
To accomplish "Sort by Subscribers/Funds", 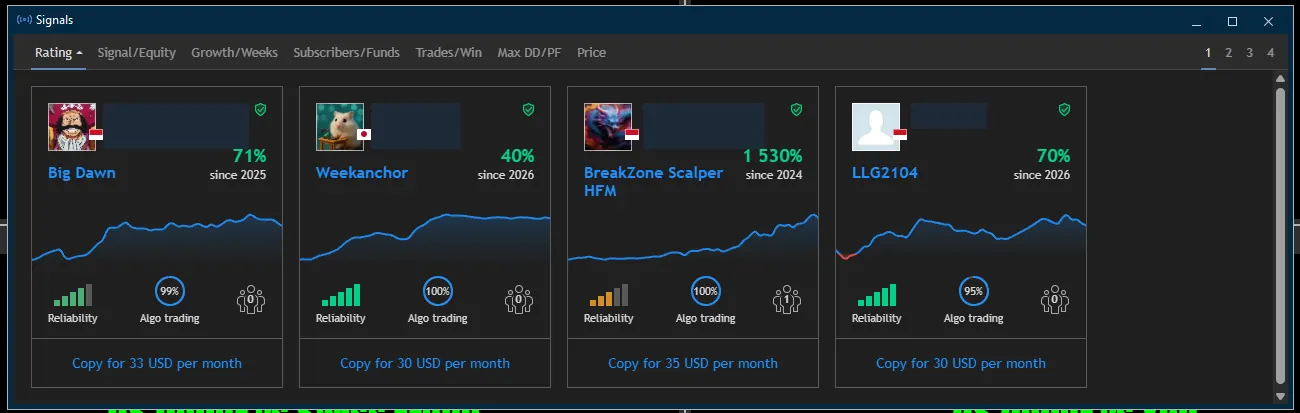I will pyautogui.click(x=346, y=52).
